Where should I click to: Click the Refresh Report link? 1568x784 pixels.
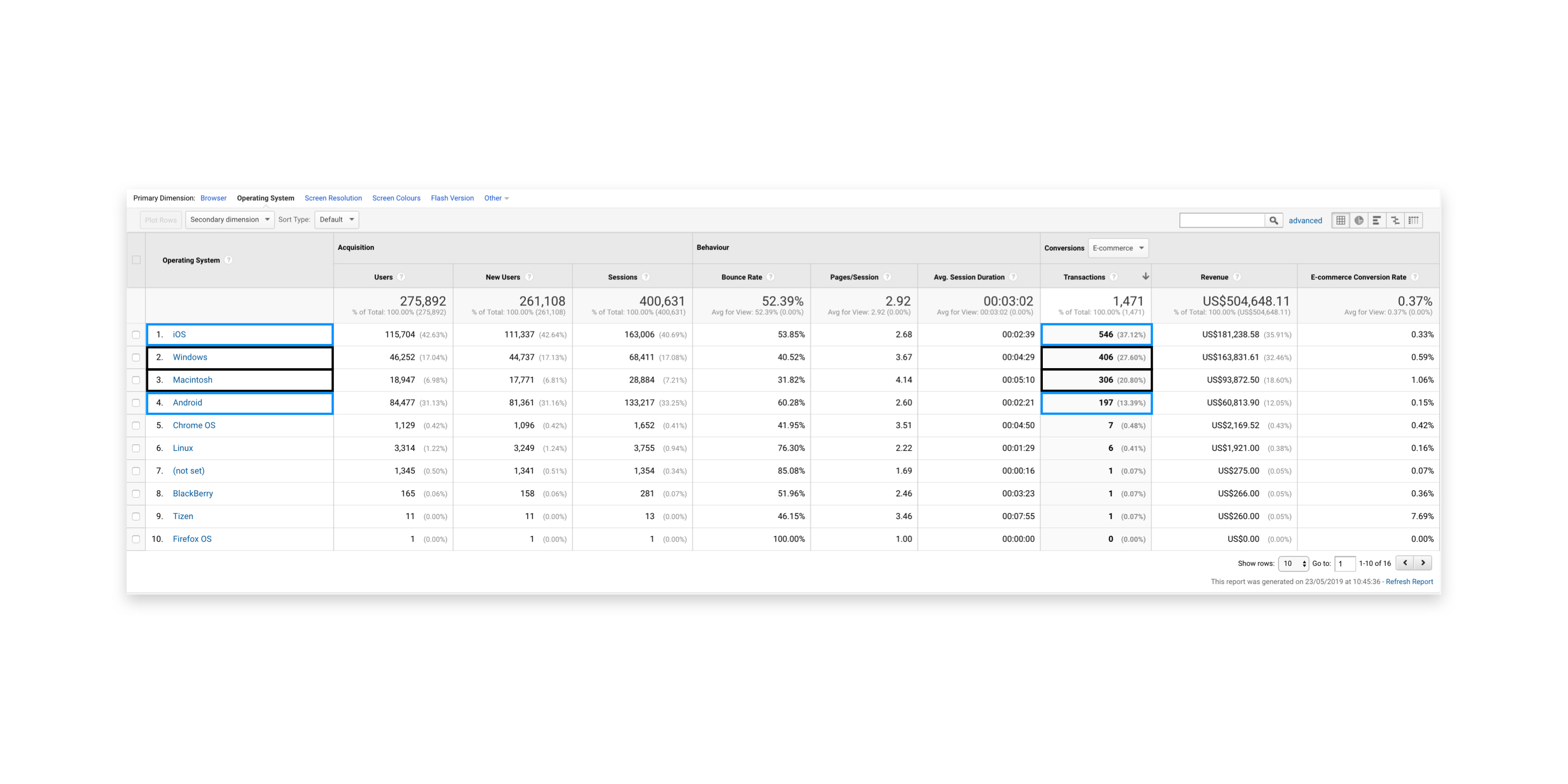[x=1409, y=582]
